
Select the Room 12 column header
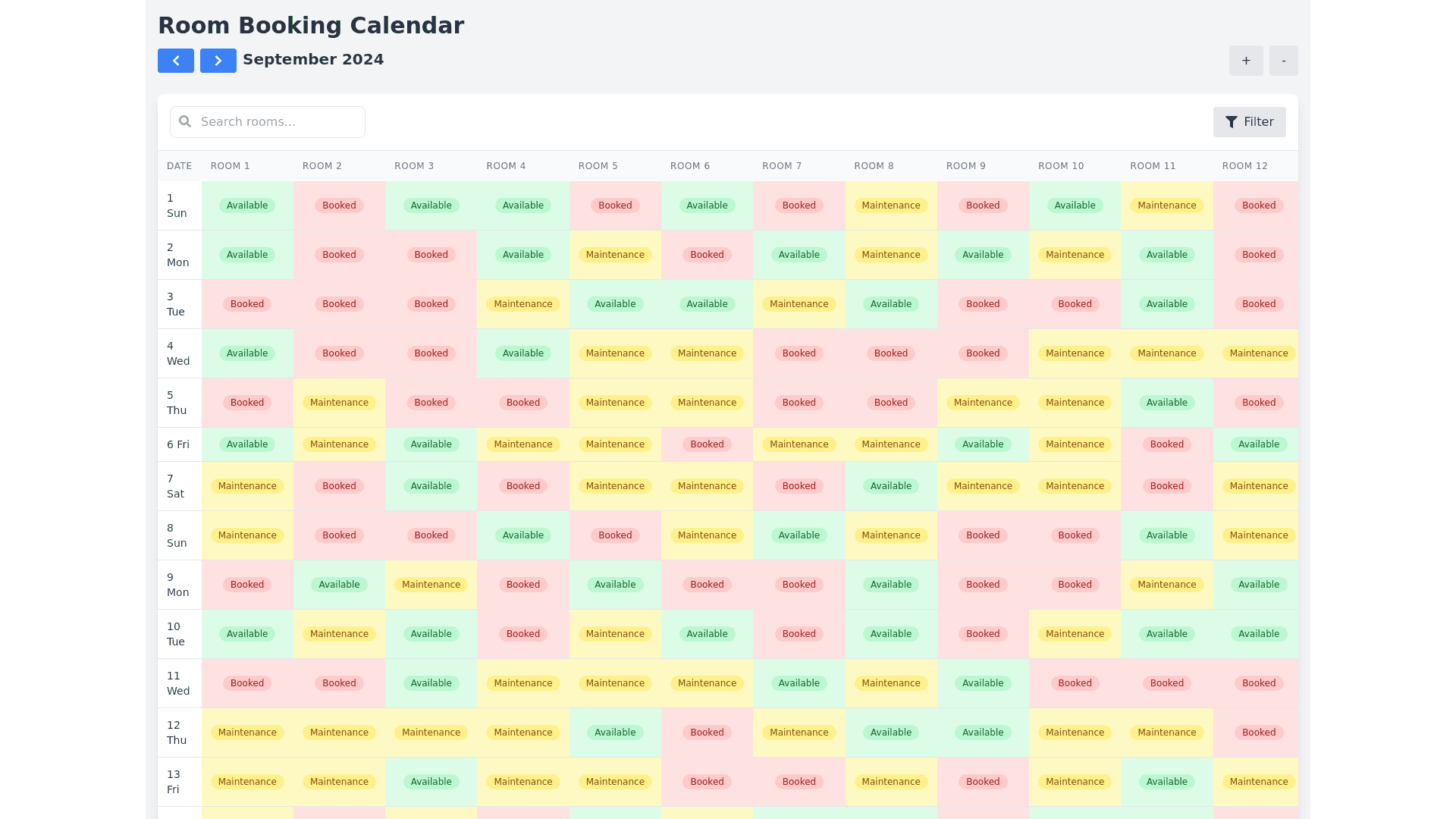1245,166
